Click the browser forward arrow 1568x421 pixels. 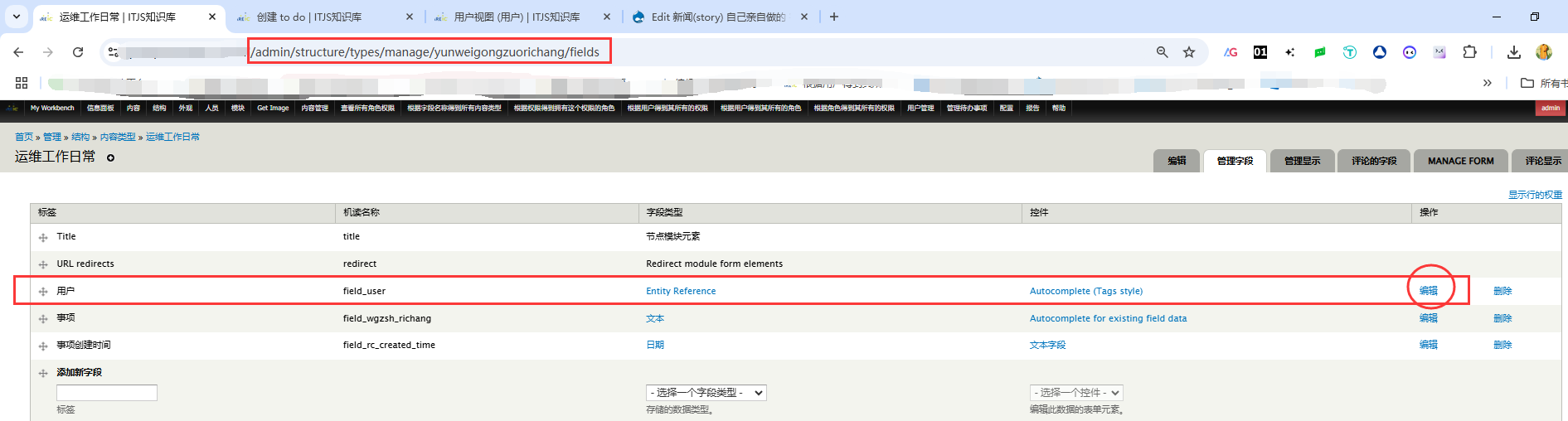[x=48, y=52]
